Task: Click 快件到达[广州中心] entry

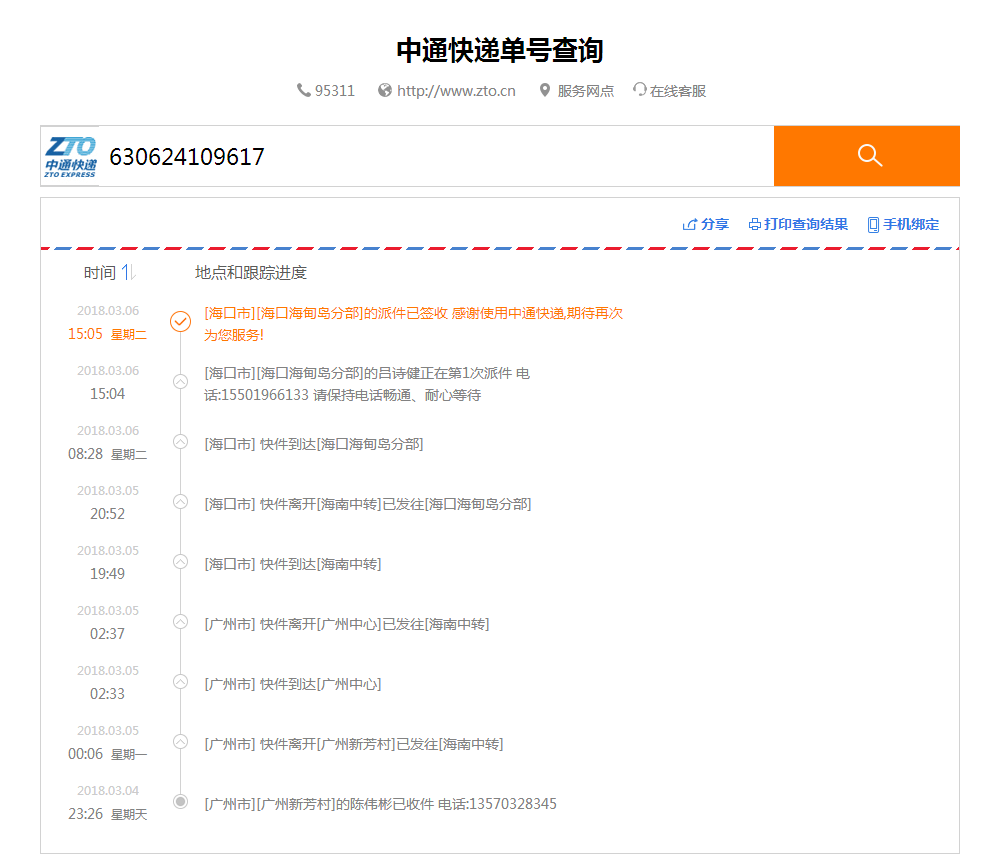Action: (x=293, y=684)
